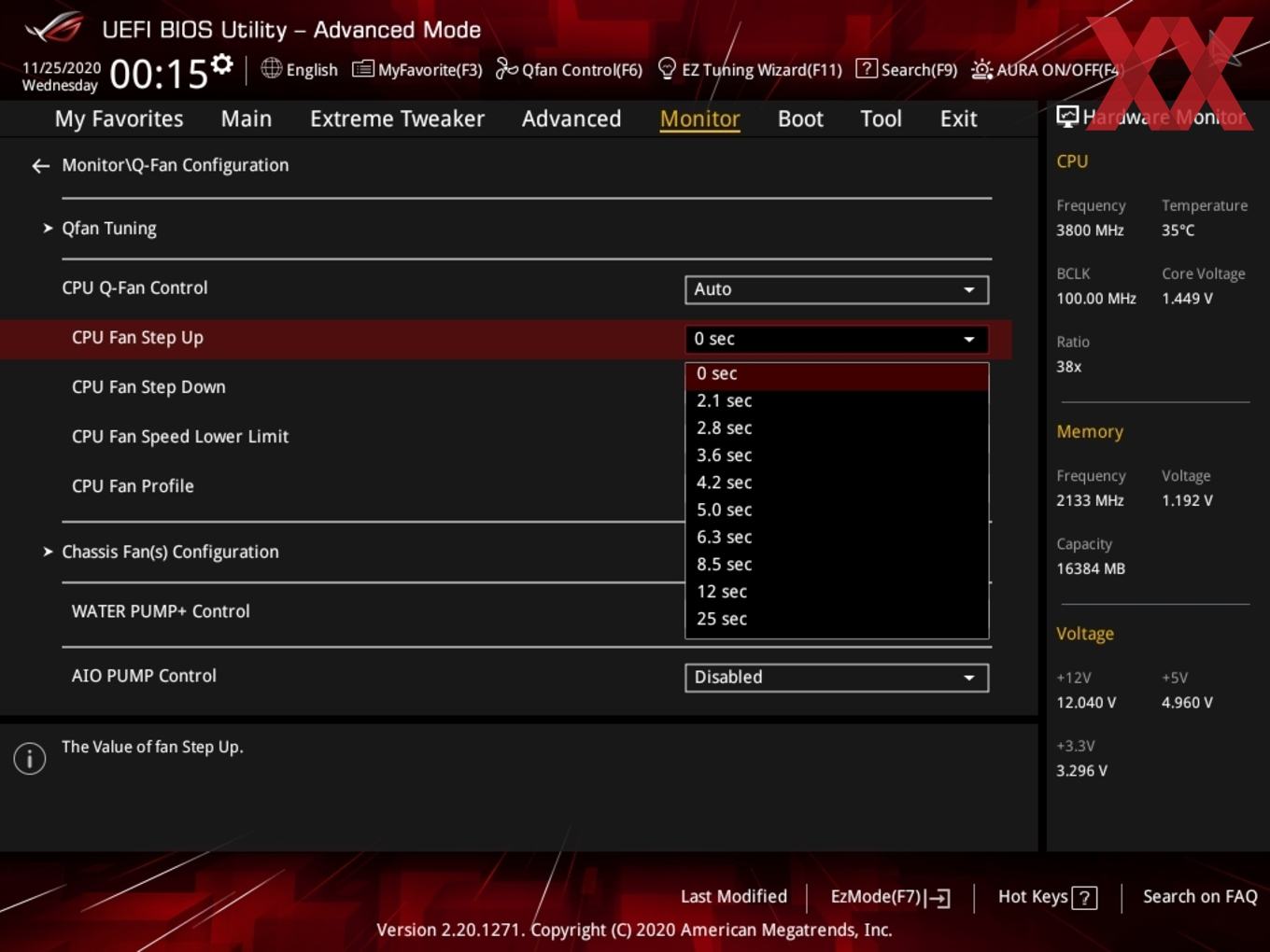This screenshot has width=1270, height=952.
Task: Select the CPU Fan Step Up label
Action: pos(137,338)
